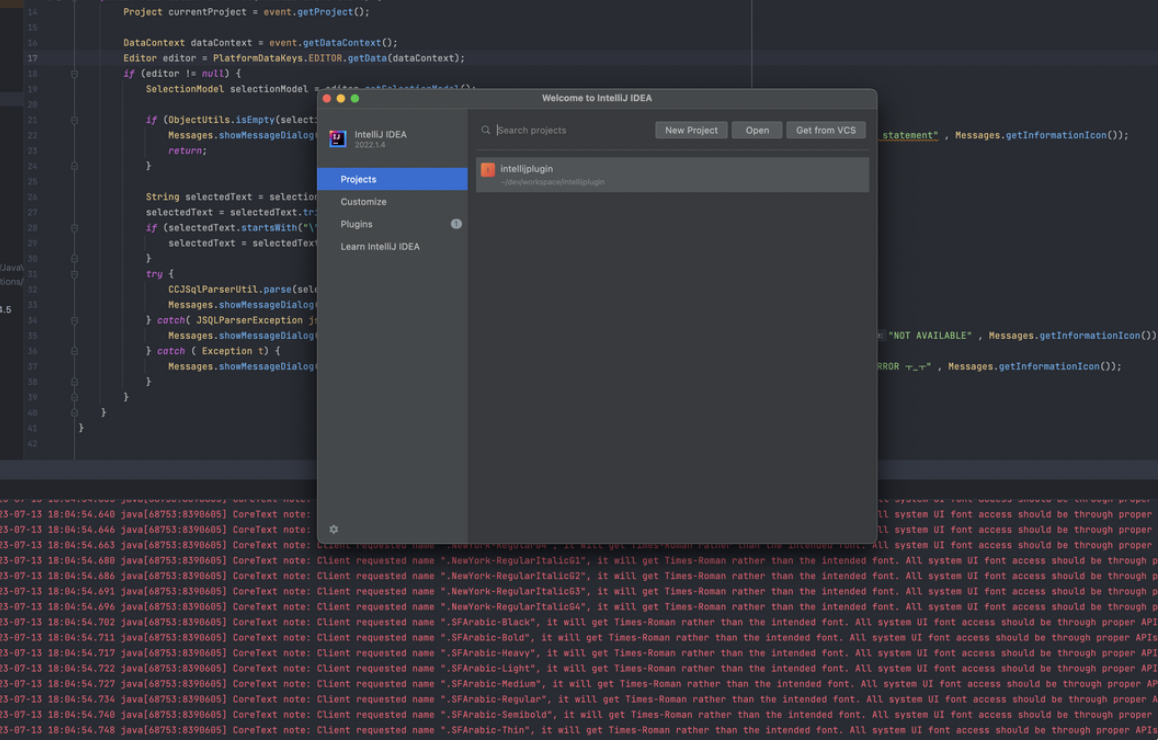Screen dimensions: 1158x740
Task: Collapse the fold marker on line 18
Action: tap(74, 74)
